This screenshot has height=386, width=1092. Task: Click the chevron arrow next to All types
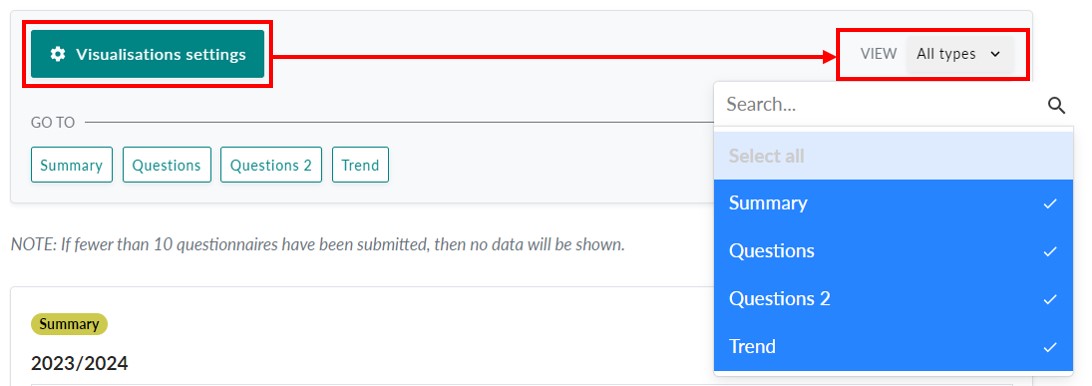[x=995, y=54]
